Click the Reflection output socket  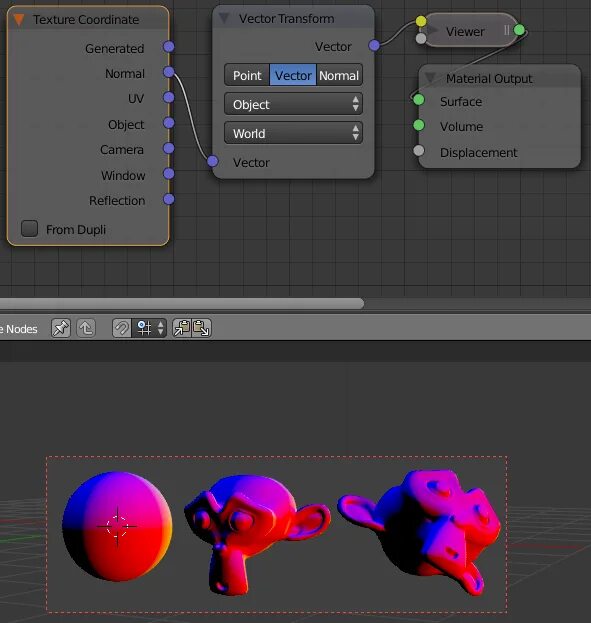[x=169, y=199]
